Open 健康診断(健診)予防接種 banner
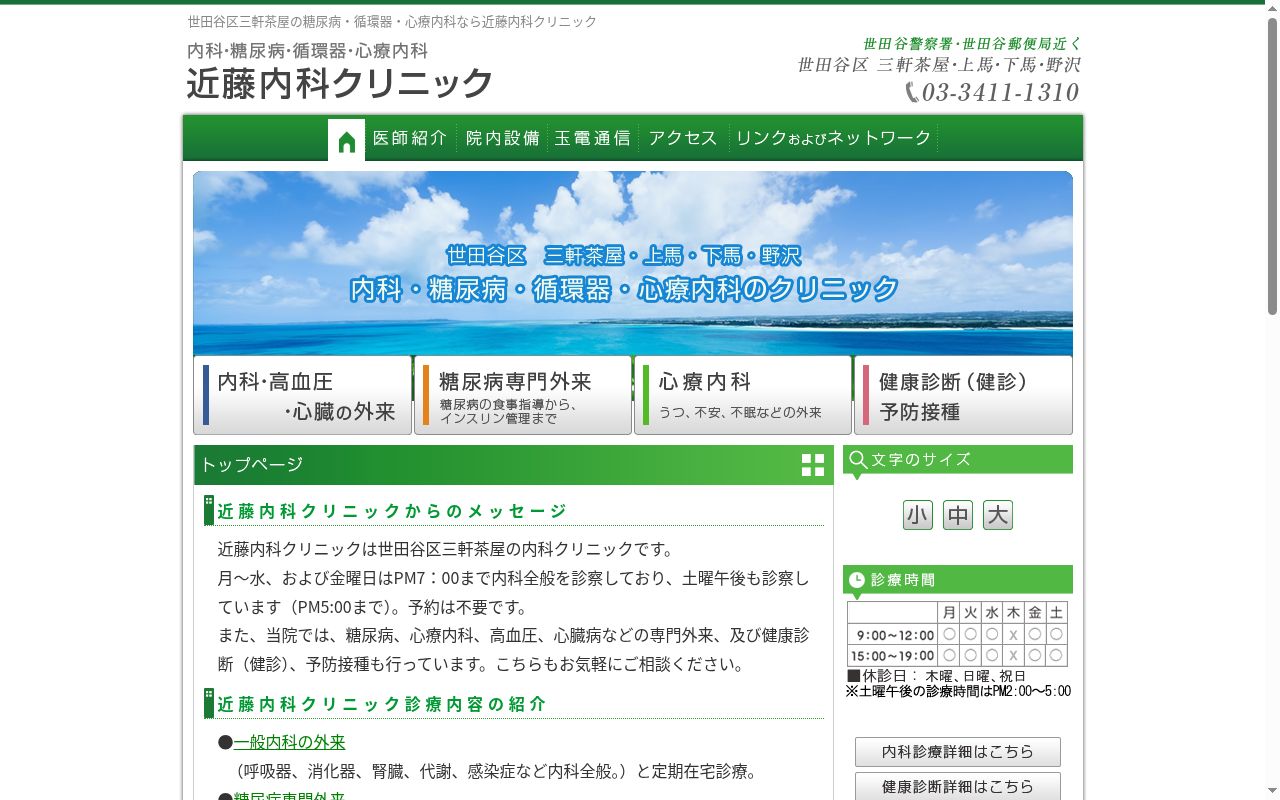This screenshot has width=1280, height=800. click(x=963, y=395)
